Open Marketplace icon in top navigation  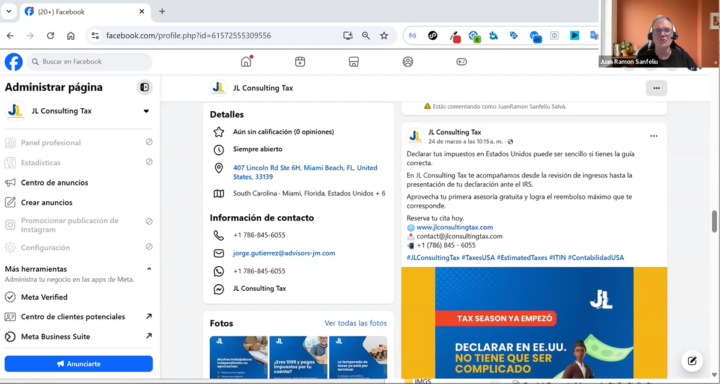[x=354, y=62]
